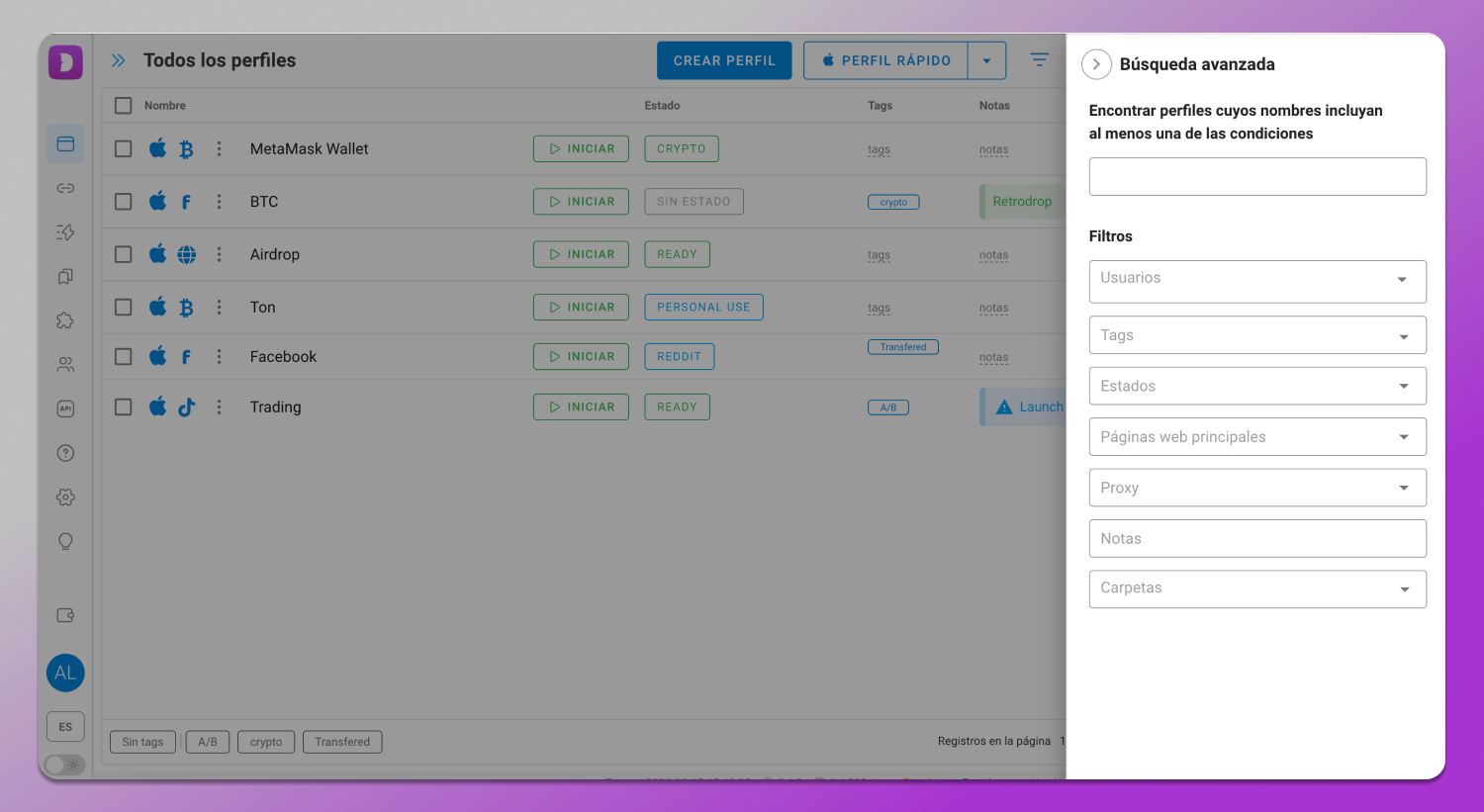
Task: Expand the Perfil Rápido dropdown arrow
Action: click(986, 60)
